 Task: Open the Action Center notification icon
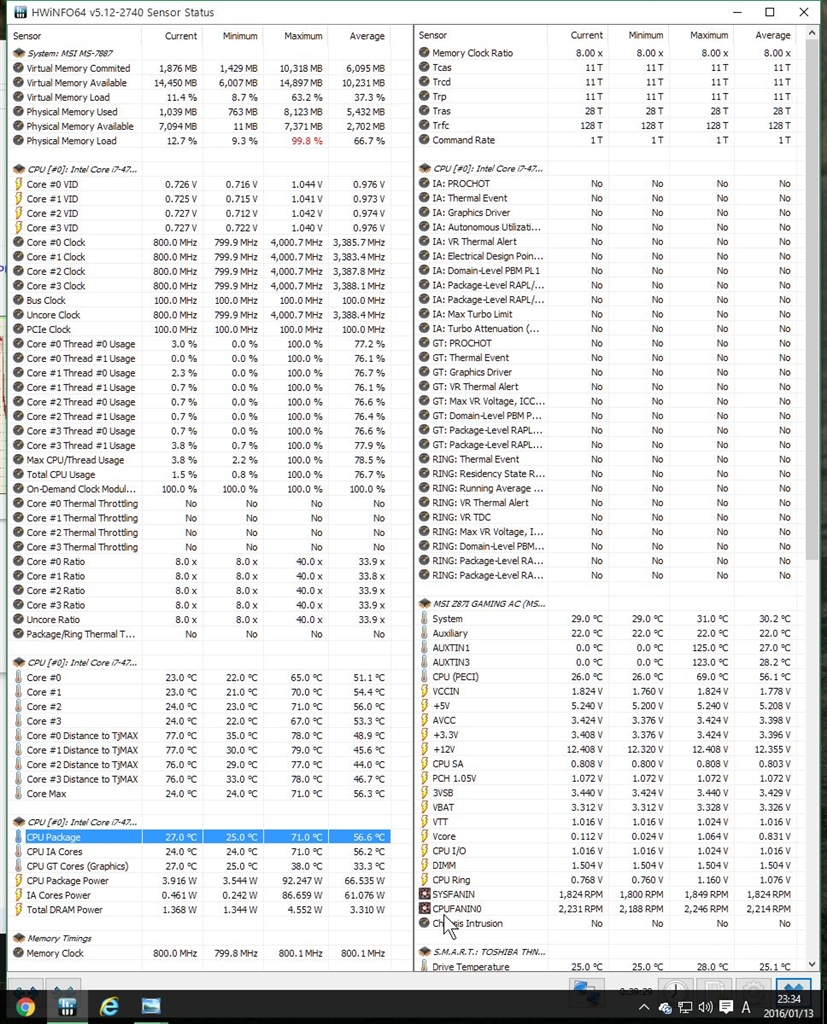726,1007
